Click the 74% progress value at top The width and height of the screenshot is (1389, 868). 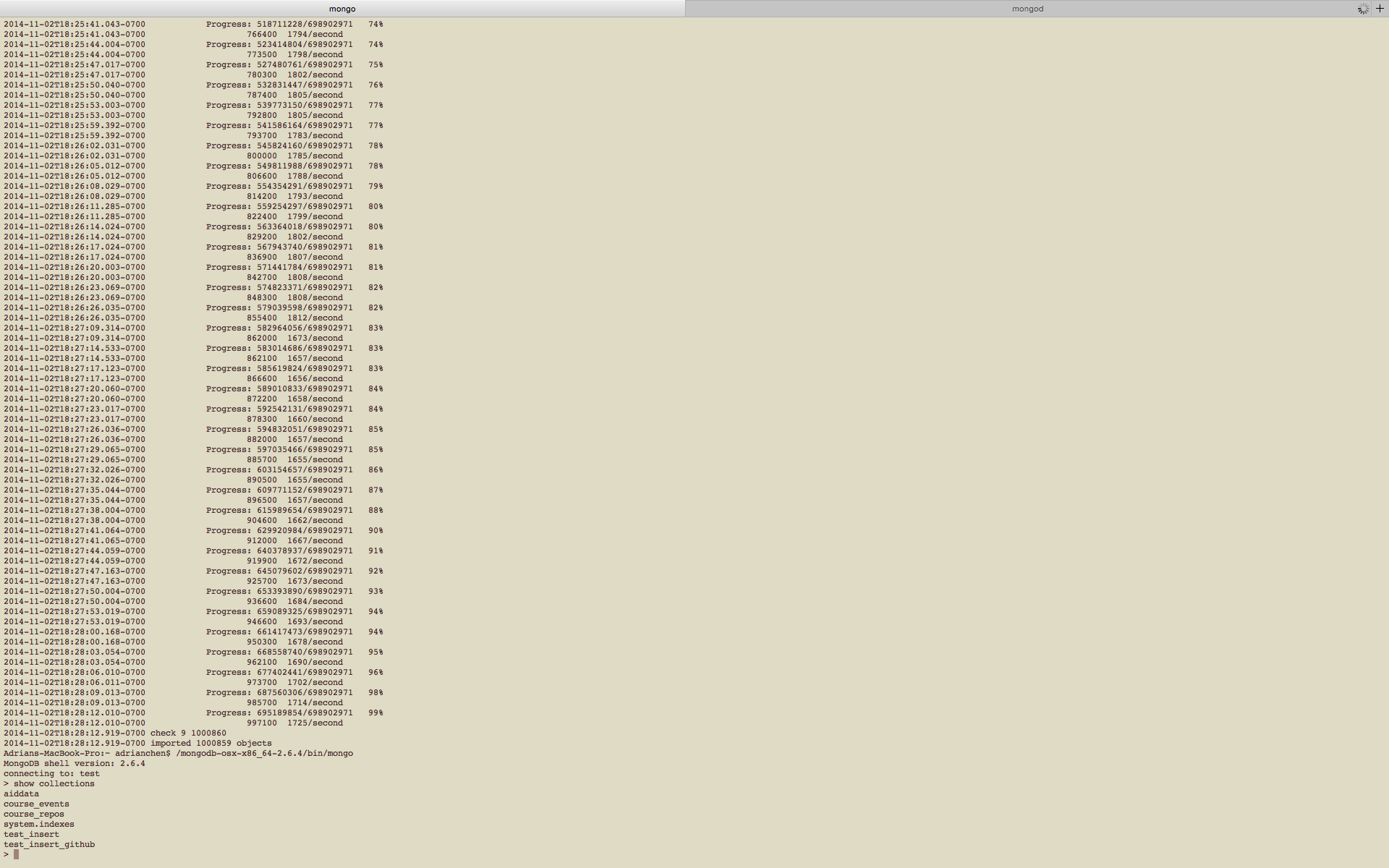(x=375, y=24)
